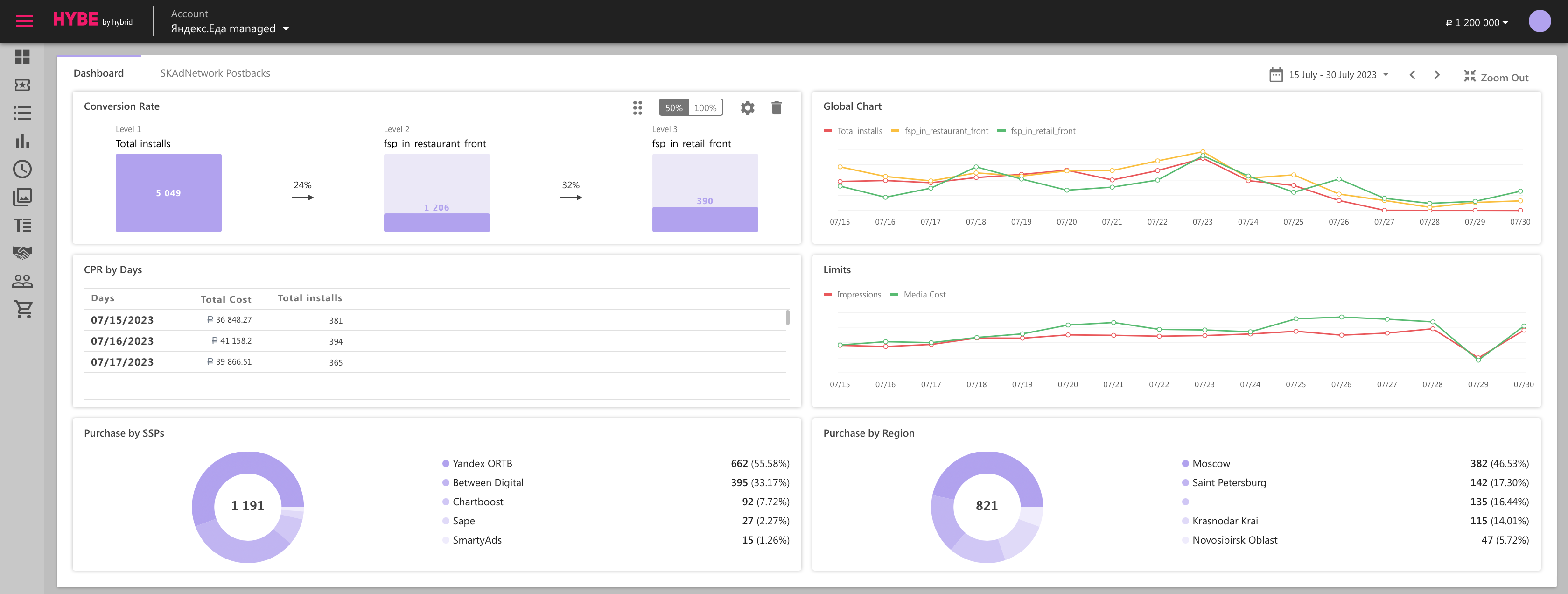Screen dimensions: 1568x594
Task: Open the handshake deals sidebar icon
Action: click(22, 252)
